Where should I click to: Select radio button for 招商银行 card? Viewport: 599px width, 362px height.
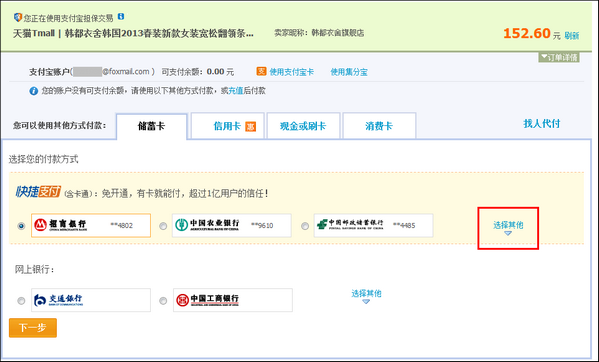pos(21,226)
